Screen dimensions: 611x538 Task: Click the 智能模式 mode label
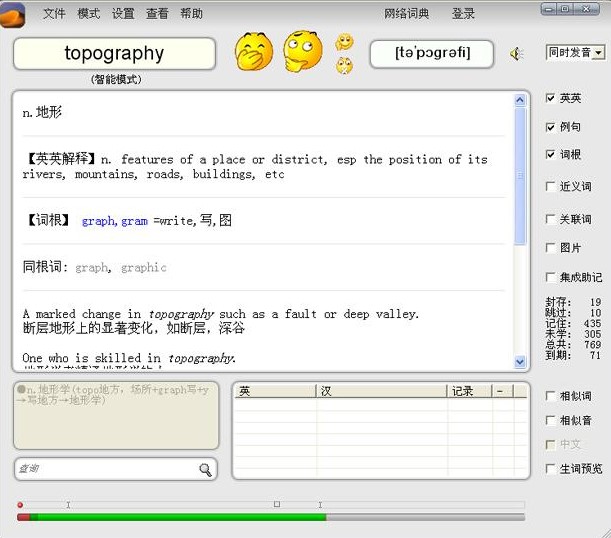(x=116, y=79)
